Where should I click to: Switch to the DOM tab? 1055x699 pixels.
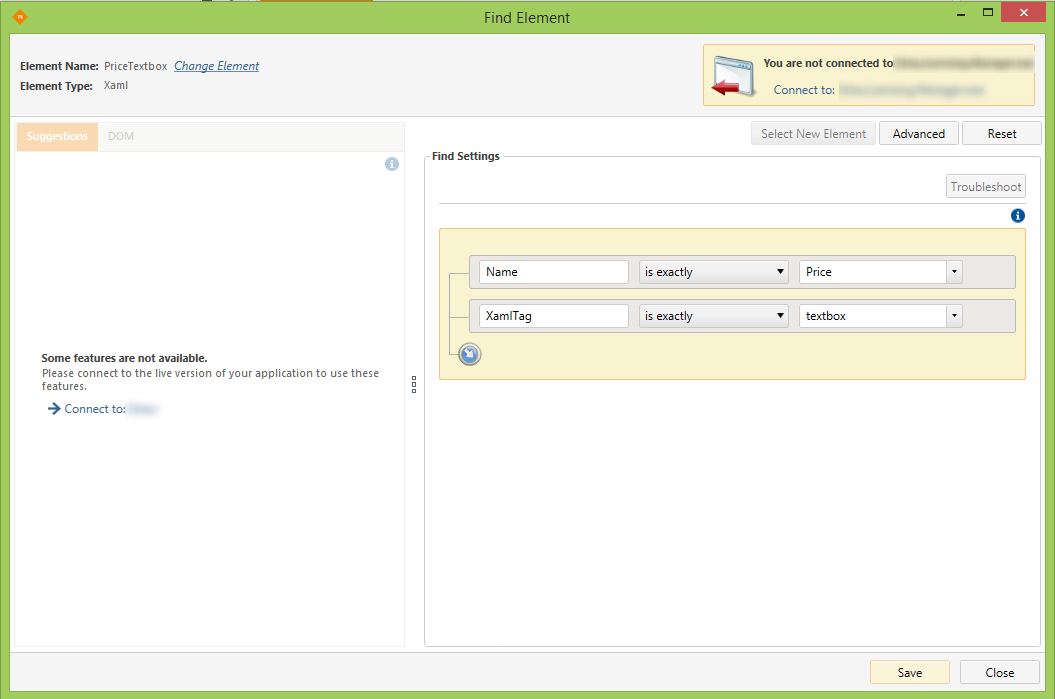point(121,137)
